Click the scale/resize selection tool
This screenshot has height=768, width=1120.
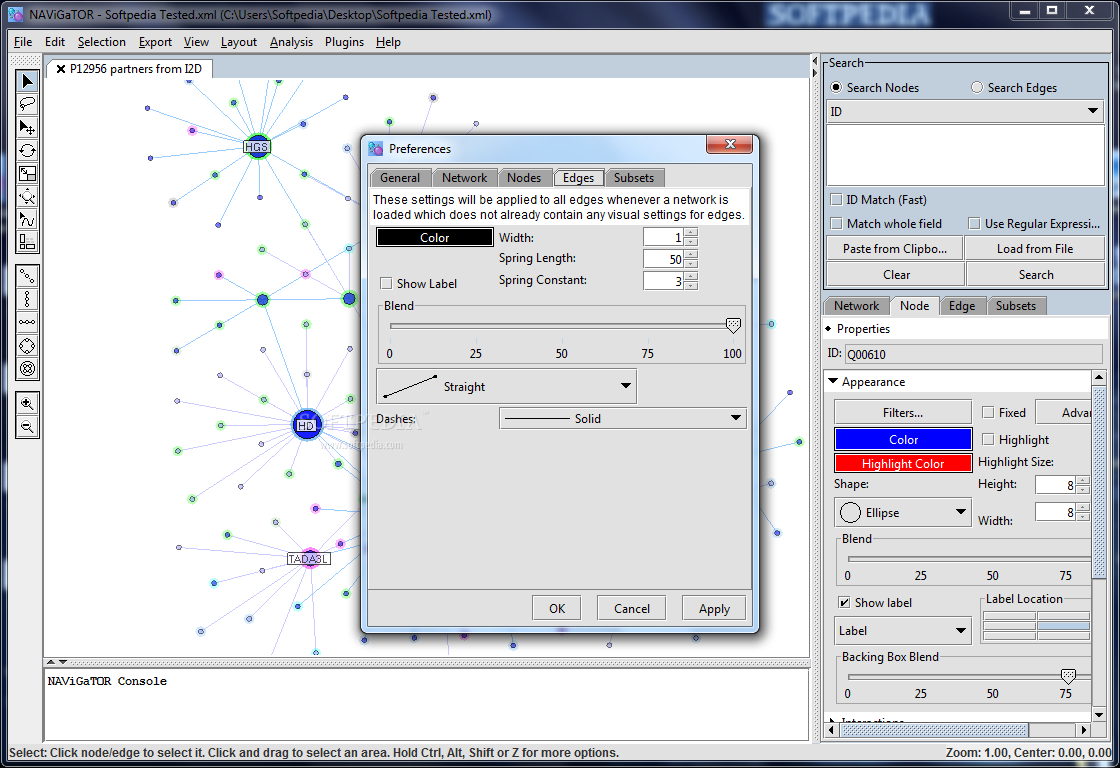click(x=27, y=174)
